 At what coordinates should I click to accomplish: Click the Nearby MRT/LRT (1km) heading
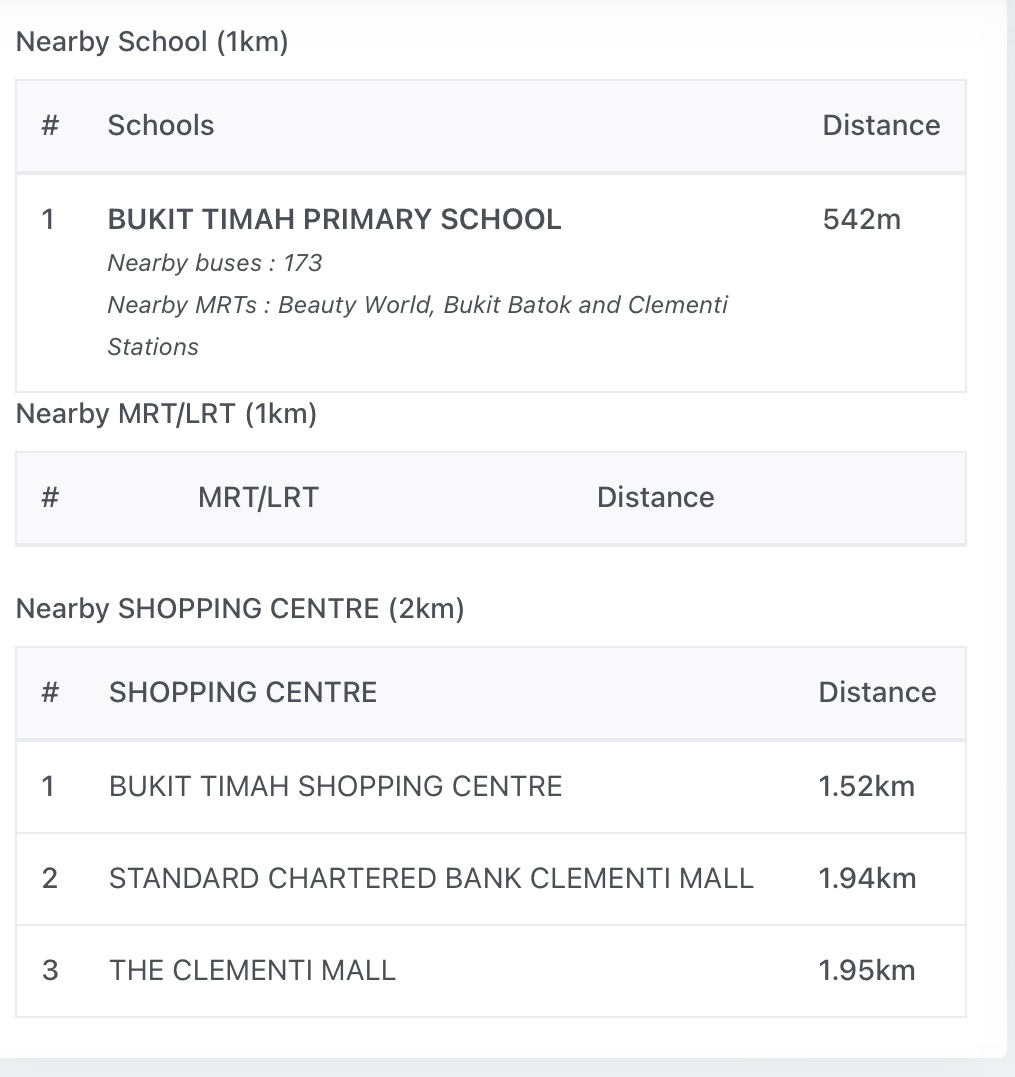(166, 414)
